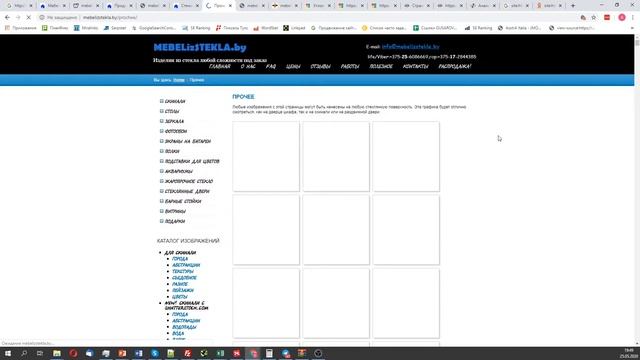Open the Linkpad bookmark
Viewport: 640px width, 360px height.
294,28
